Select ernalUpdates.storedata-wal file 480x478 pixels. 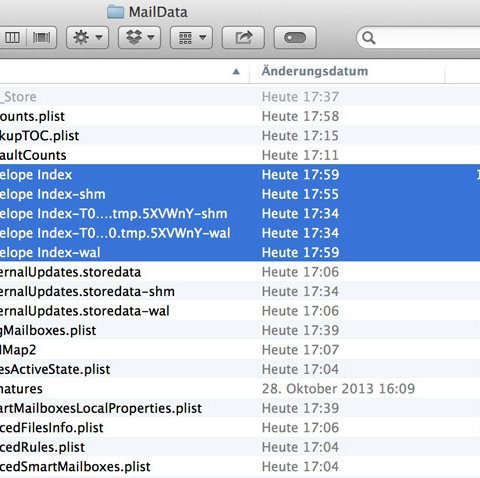pos(240,311)
